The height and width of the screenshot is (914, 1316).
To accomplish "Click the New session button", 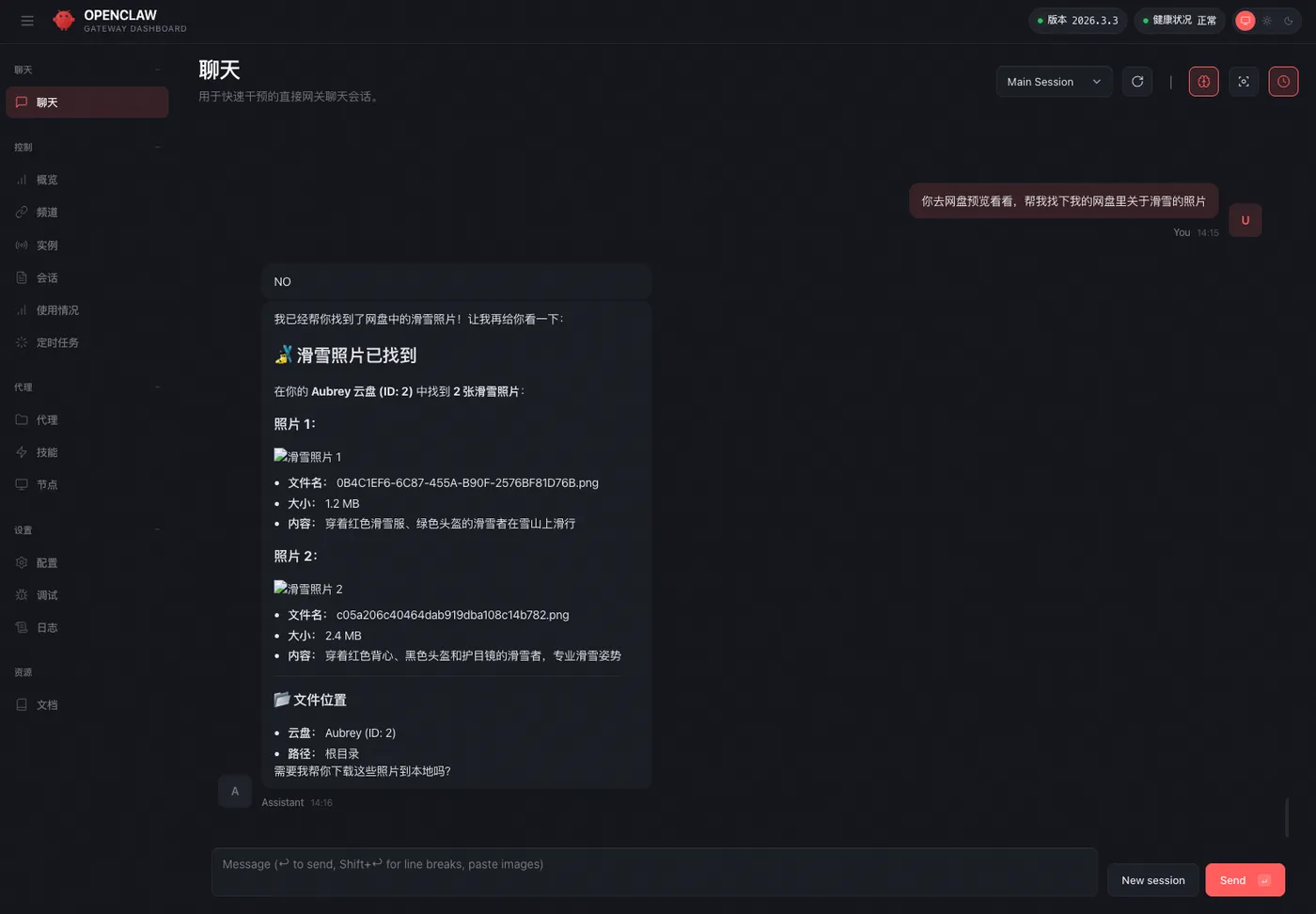I will click(x=1152, y=880).
